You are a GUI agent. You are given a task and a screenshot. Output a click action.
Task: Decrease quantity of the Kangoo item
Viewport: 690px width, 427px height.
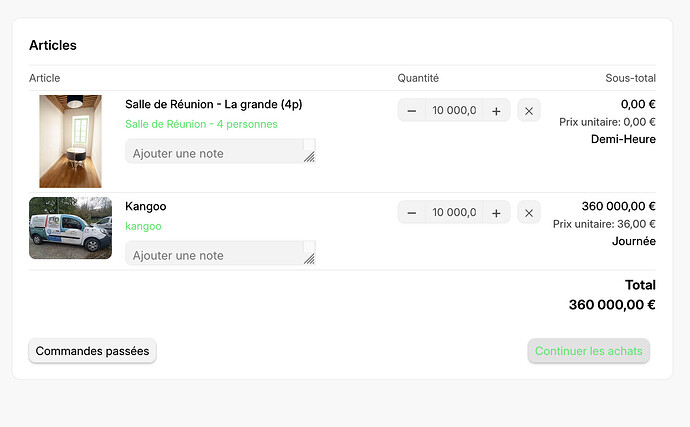coord(411,213)
